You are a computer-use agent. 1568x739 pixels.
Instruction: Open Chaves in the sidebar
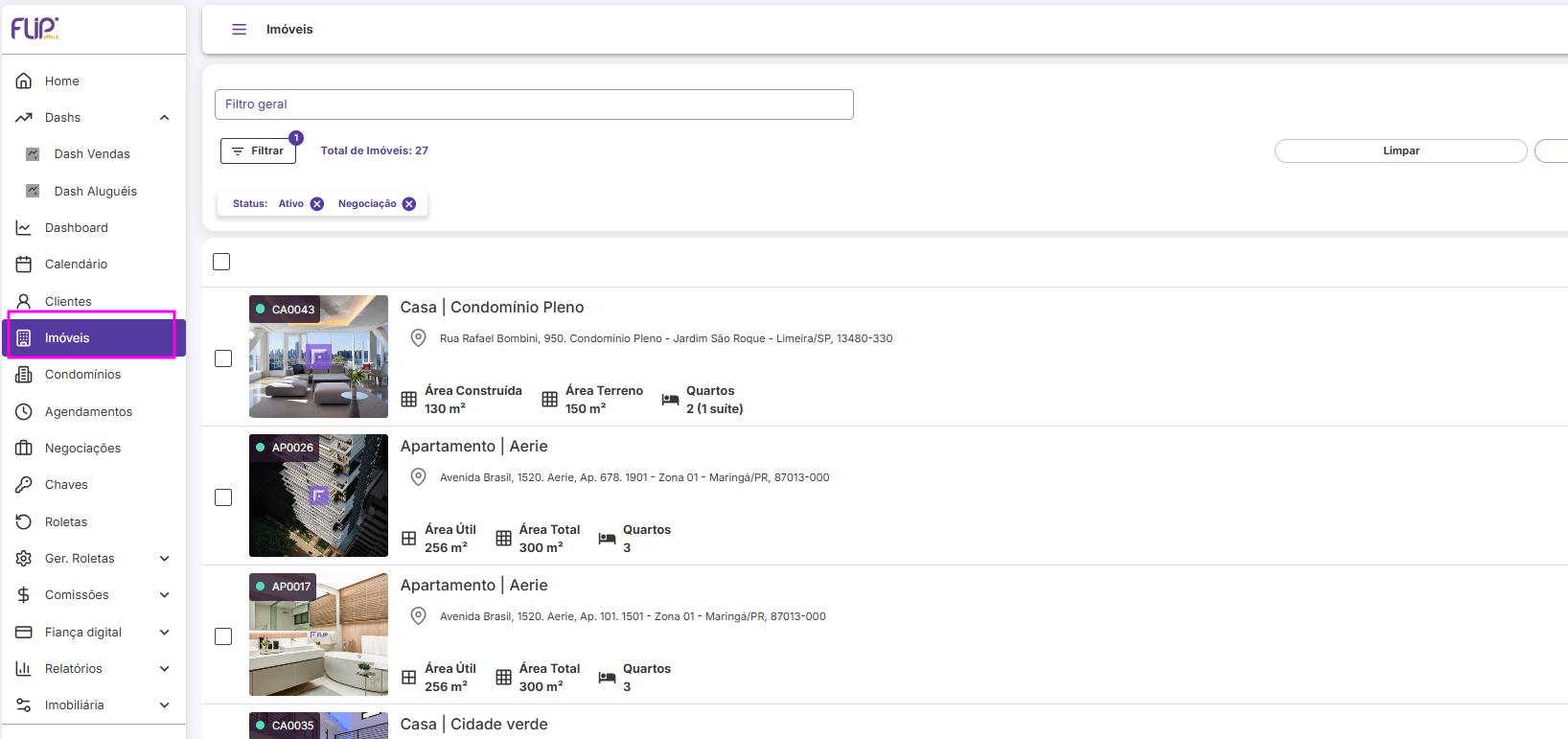coord(93,485)
